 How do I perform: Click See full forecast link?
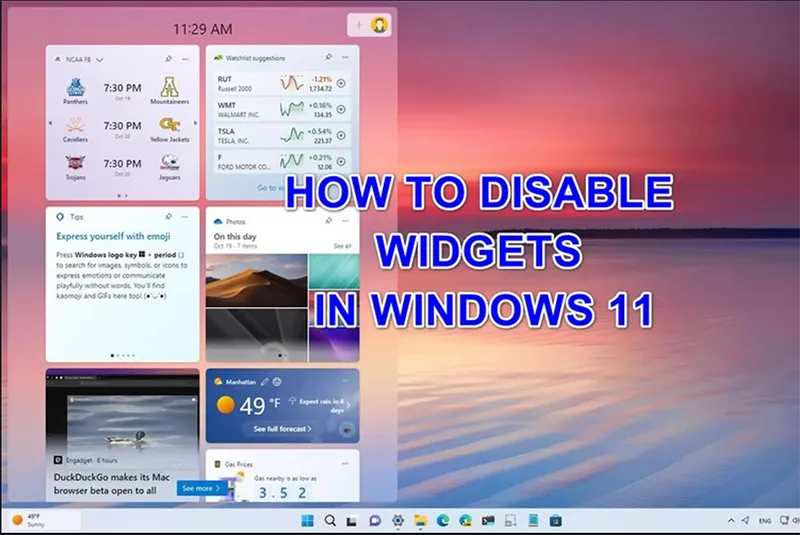(x=282, y=429)
